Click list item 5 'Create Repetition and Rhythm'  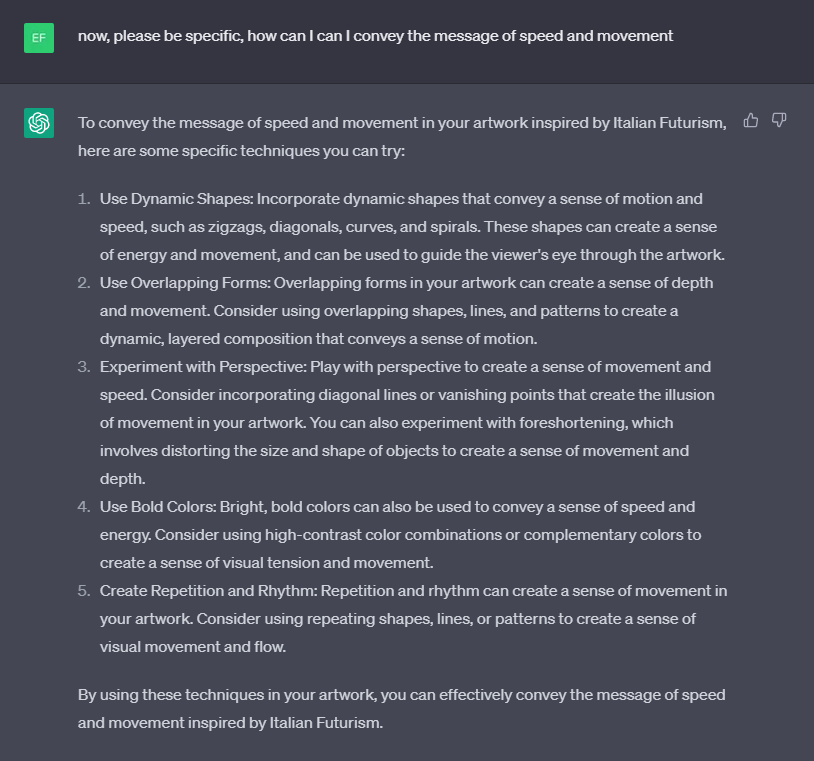[413, 619]
